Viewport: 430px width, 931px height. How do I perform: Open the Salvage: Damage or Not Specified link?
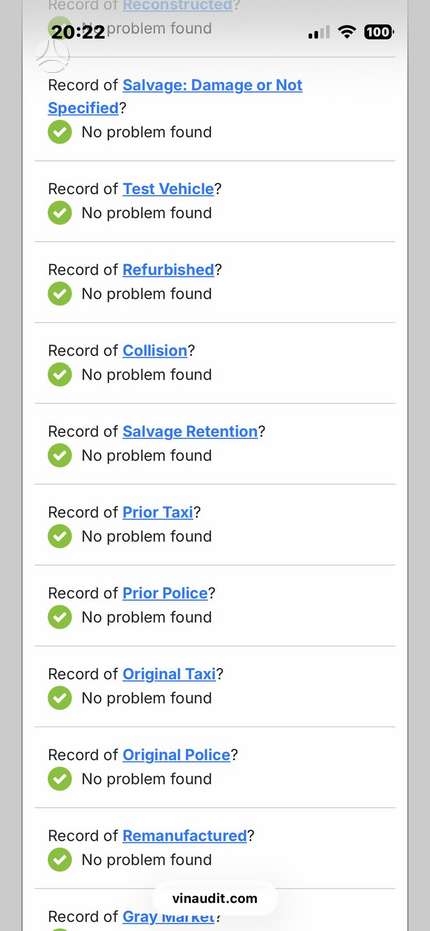[x=175, y=96]
